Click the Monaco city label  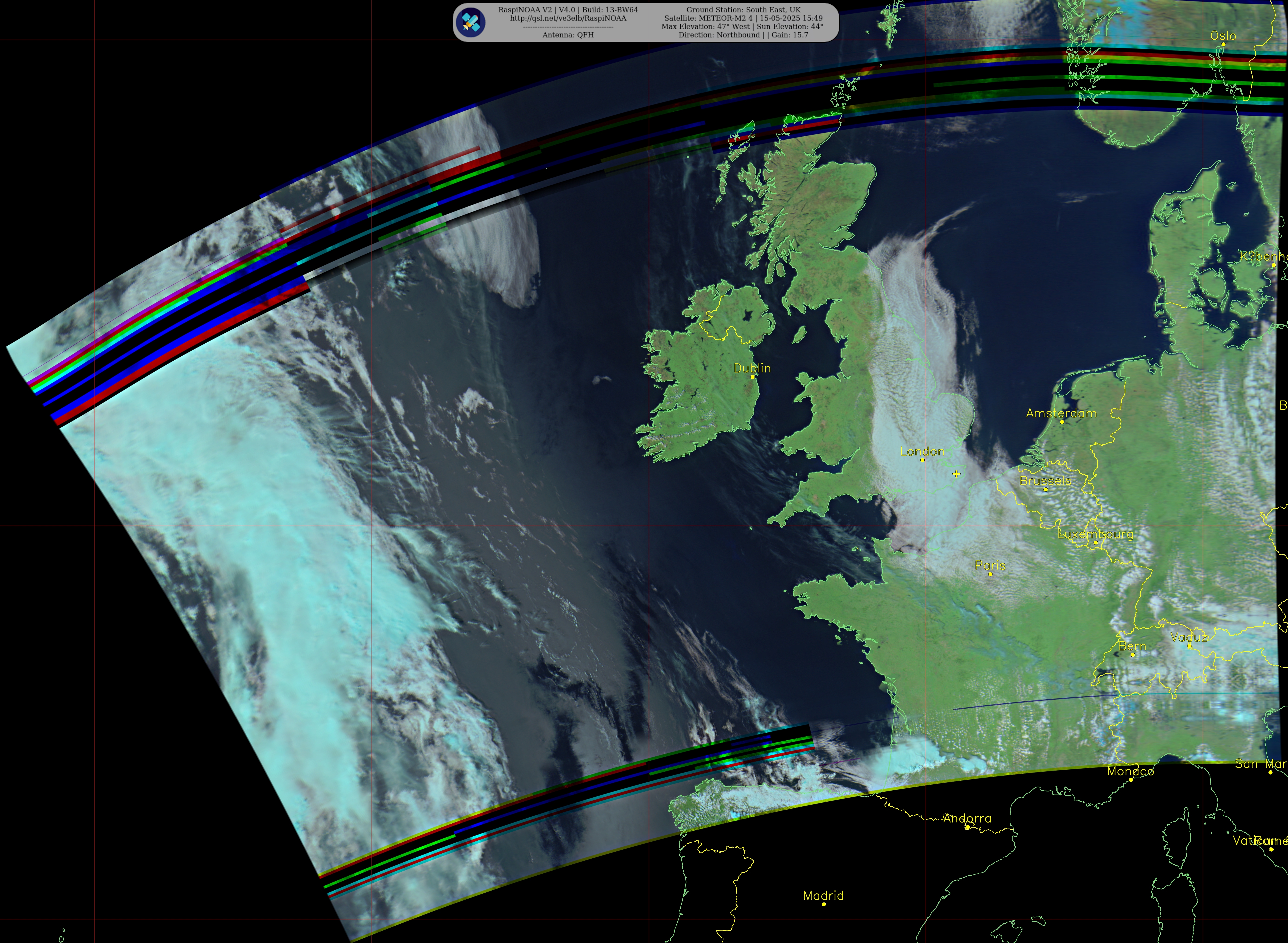1130,771
